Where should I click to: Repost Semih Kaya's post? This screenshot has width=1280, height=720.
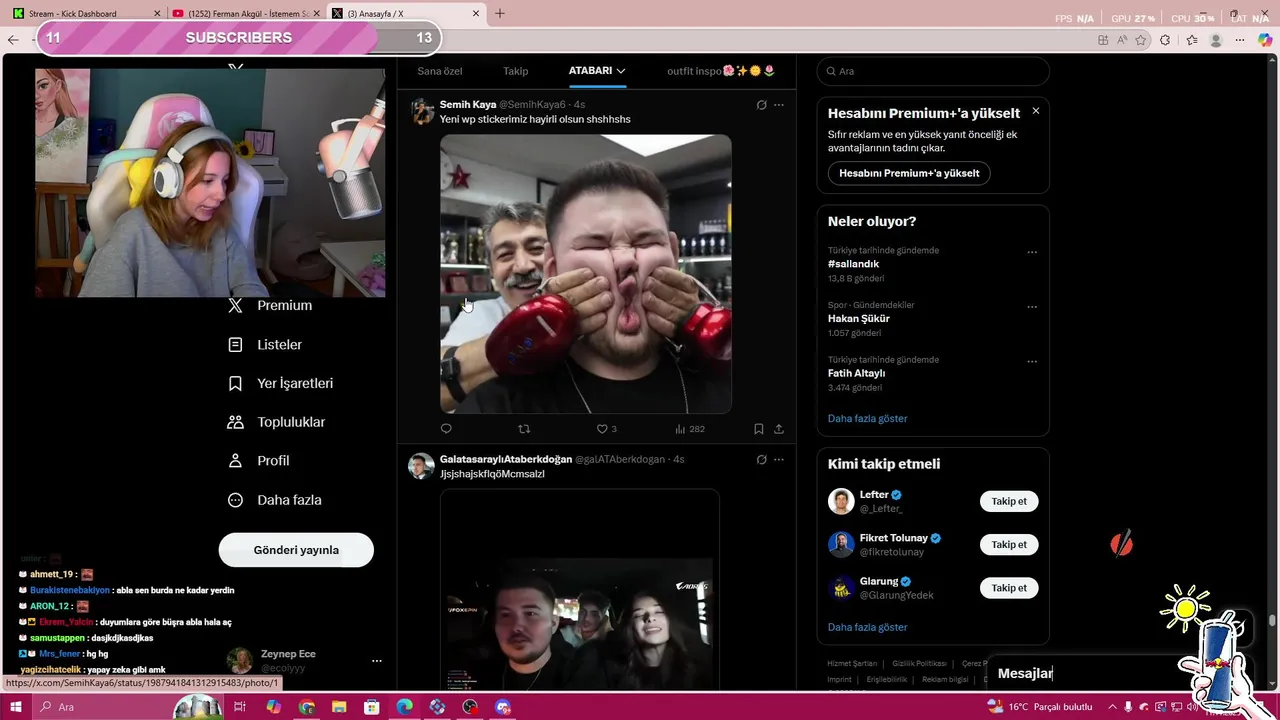pyautogui.click(x=523, y=429)
